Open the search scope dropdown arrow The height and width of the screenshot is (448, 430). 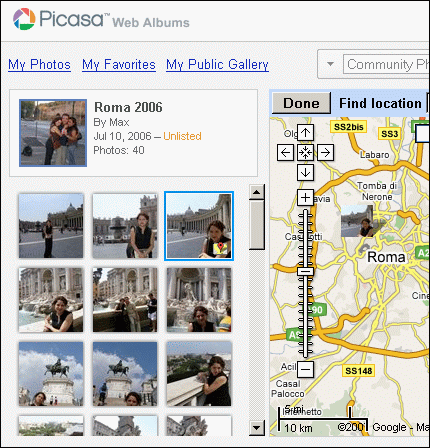click(330, 64)
